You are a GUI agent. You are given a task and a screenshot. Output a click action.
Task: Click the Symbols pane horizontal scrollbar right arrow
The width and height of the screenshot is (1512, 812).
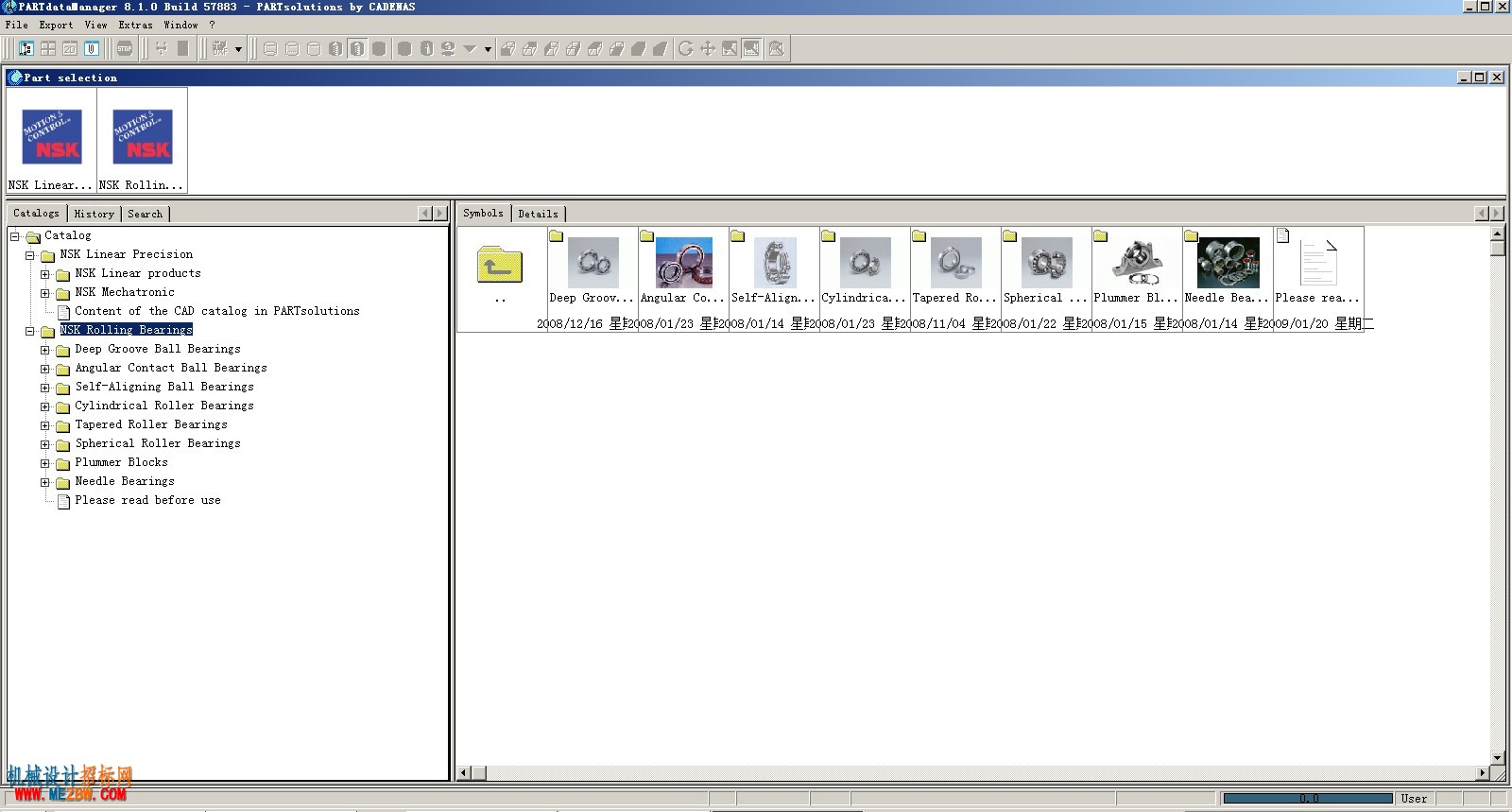[x=1482, y=773]
